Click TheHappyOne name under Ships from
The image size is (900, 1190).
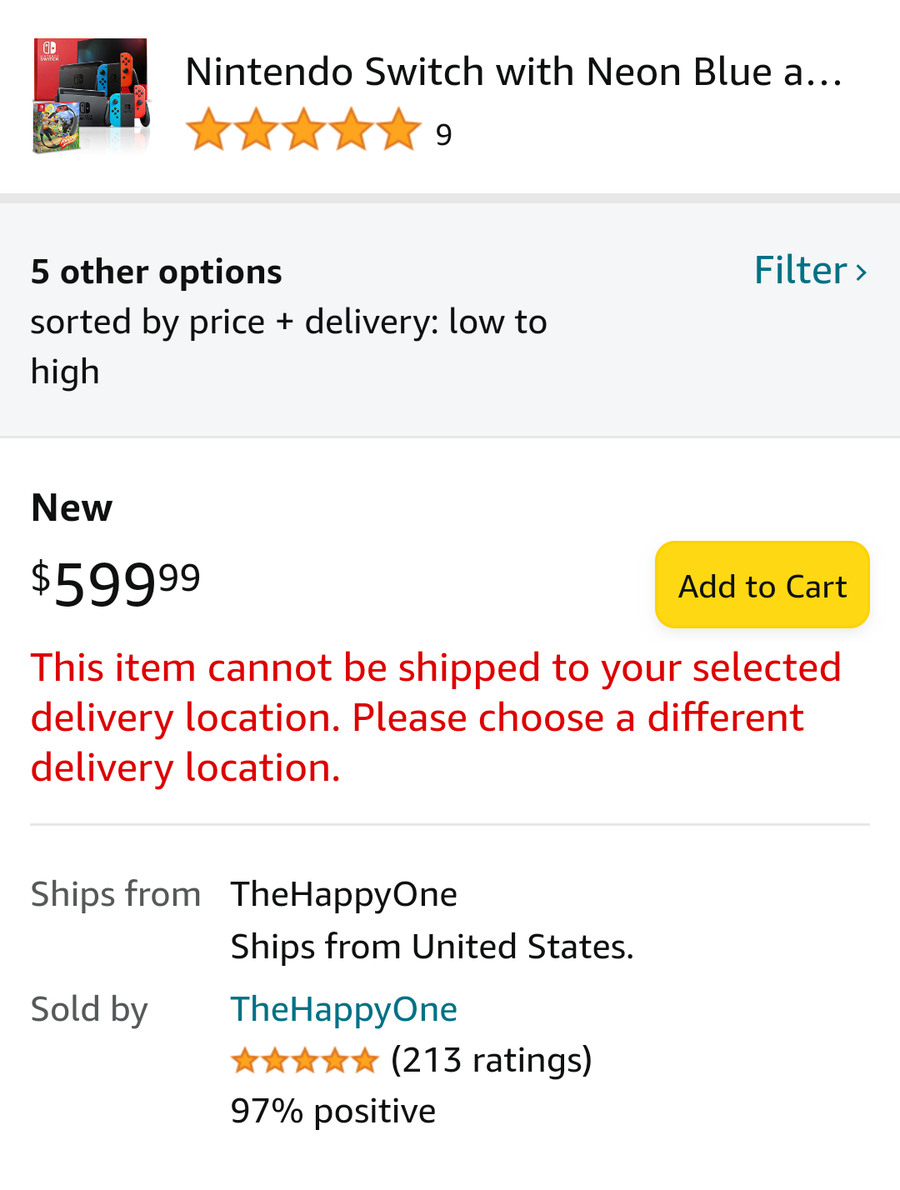[344, 895]
